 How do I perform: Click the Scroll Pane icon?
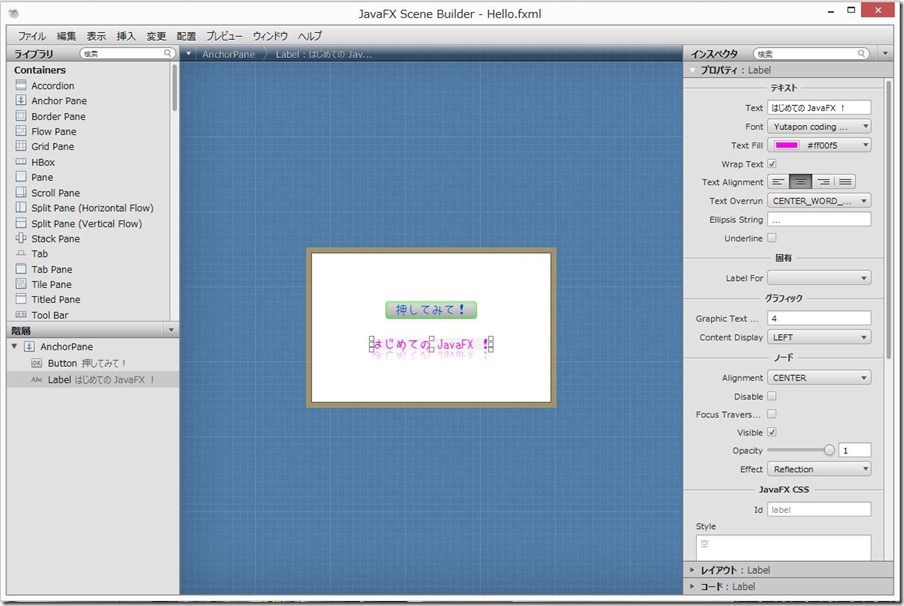[x=21, y=193]
